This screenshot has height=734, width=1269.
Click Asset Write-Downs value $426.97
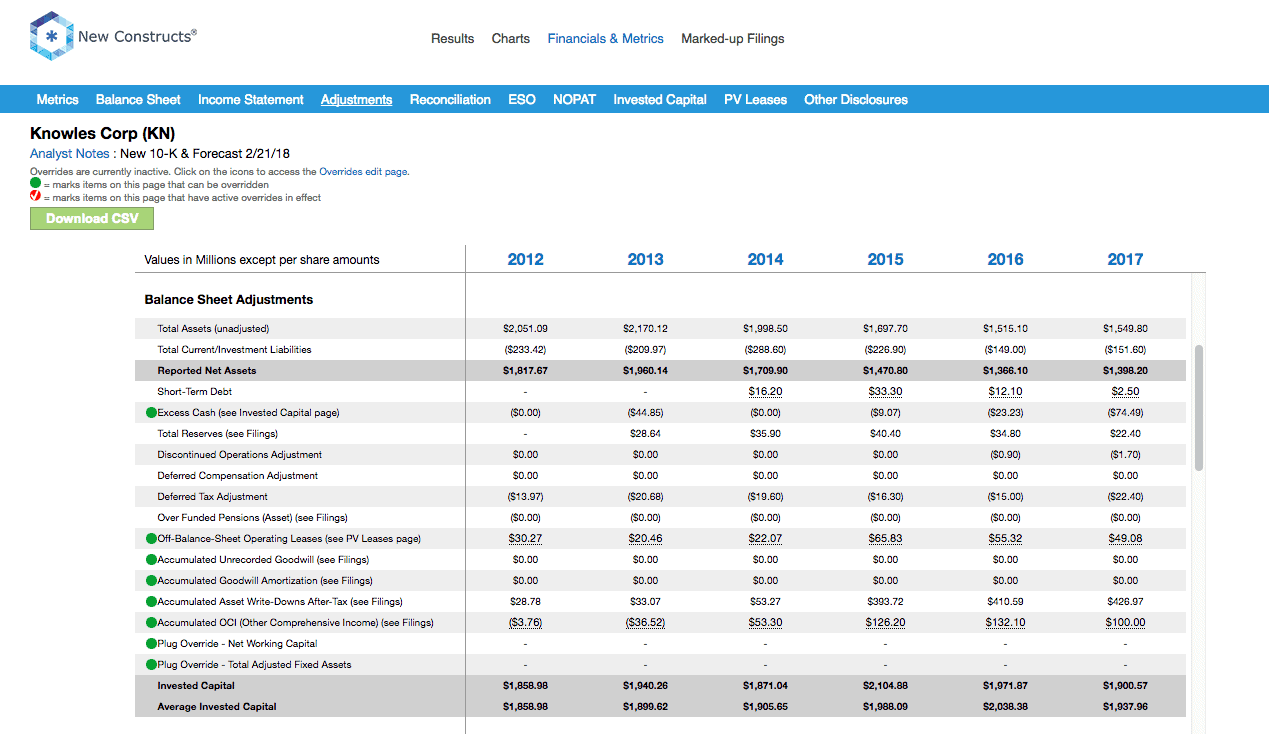click(1125, 602)
